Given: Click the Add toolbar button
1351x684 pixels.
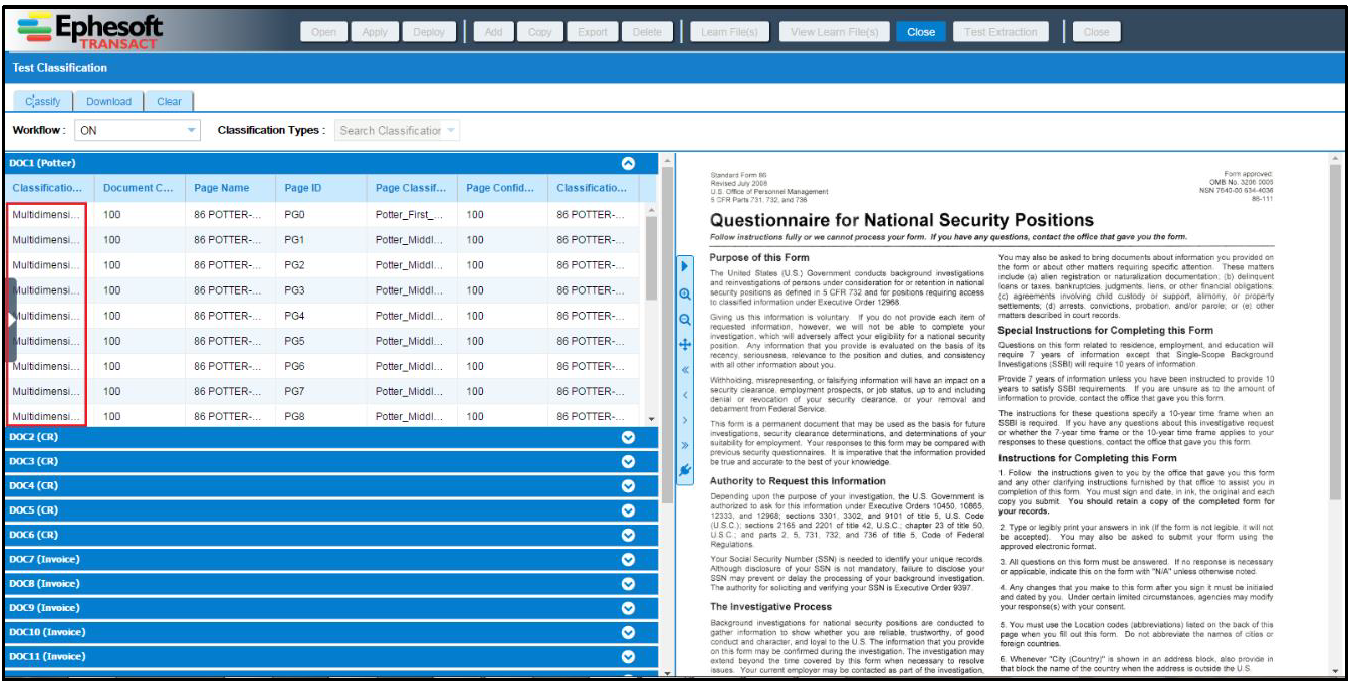Looking at the screenshot, I should point(494,32).
